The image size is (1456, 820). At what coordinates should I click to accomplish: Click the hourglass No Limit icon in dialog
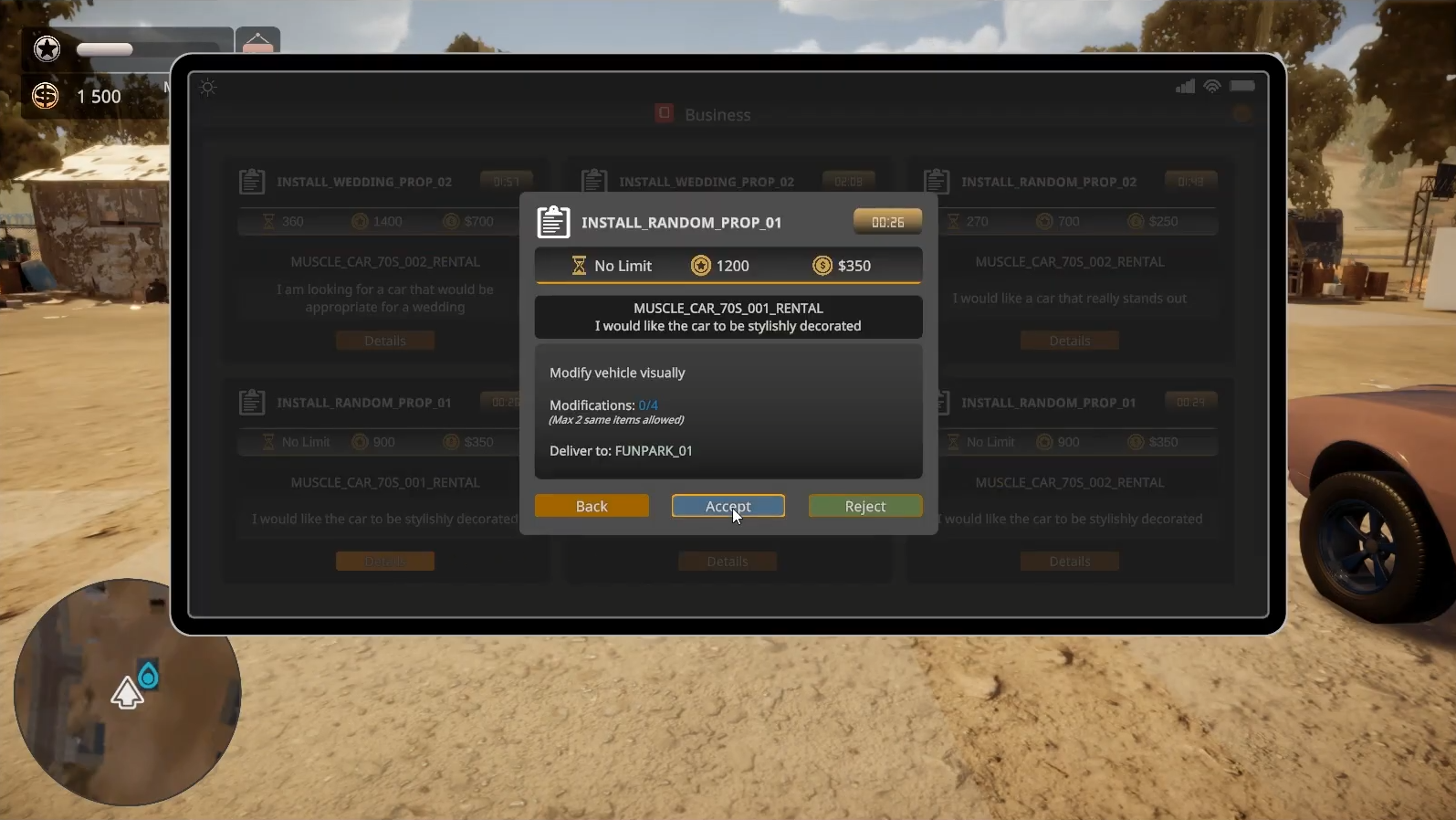pos(579,266)
